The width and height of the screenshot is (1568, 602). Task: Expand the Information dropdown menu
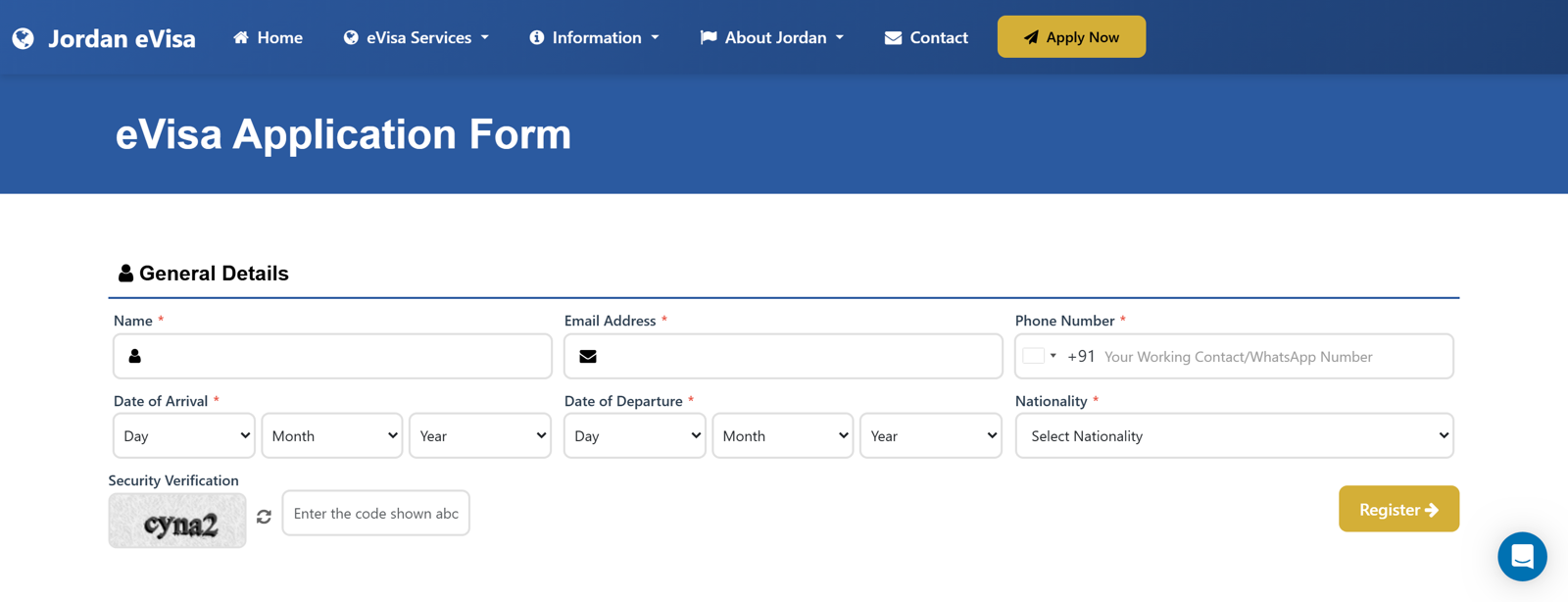594,37
